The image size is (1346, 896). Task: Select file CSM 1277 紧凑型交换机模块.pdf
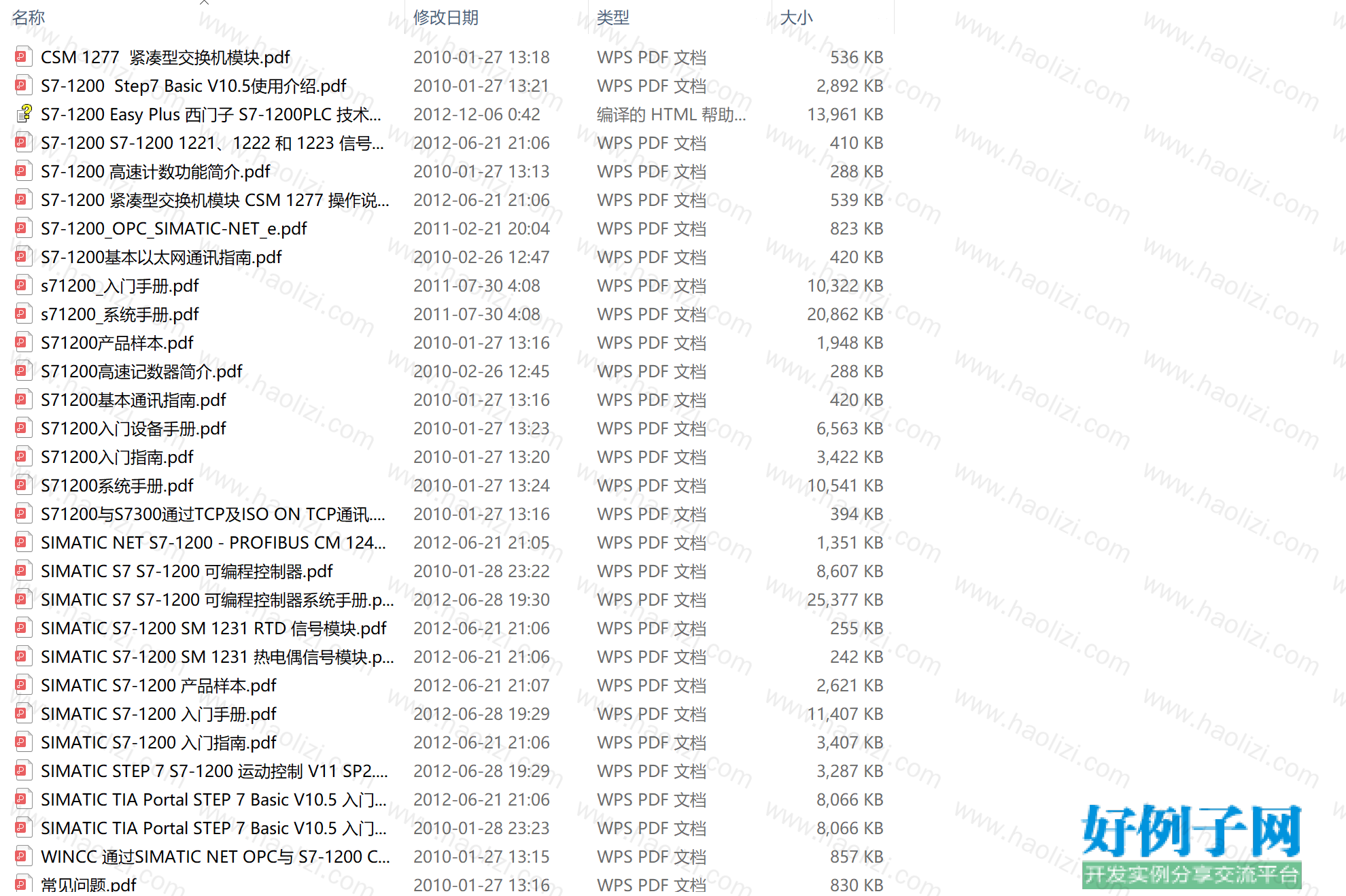165,57
